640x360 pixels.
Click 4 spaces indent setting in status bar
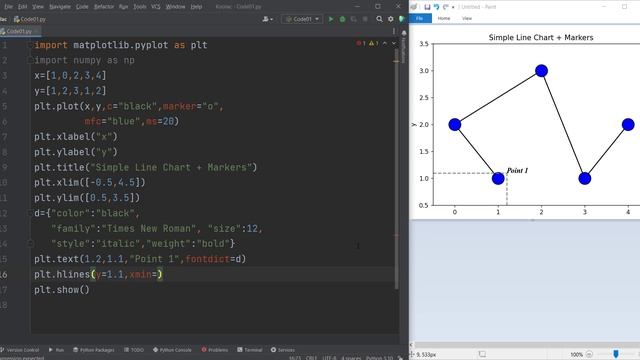[351, 358]
